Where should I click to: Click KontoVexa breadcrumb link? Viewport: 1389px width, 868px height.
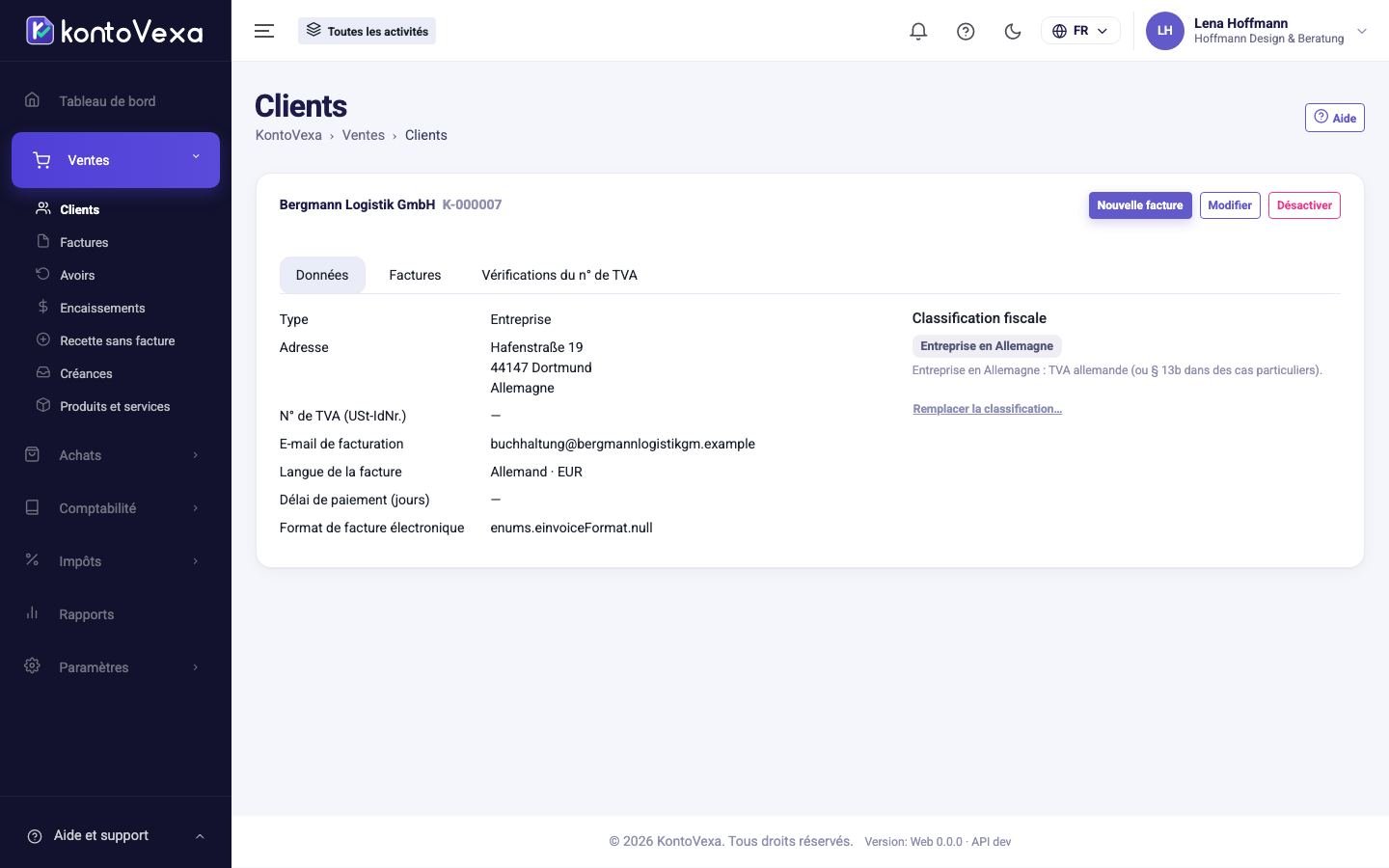(x=288, y=135)
